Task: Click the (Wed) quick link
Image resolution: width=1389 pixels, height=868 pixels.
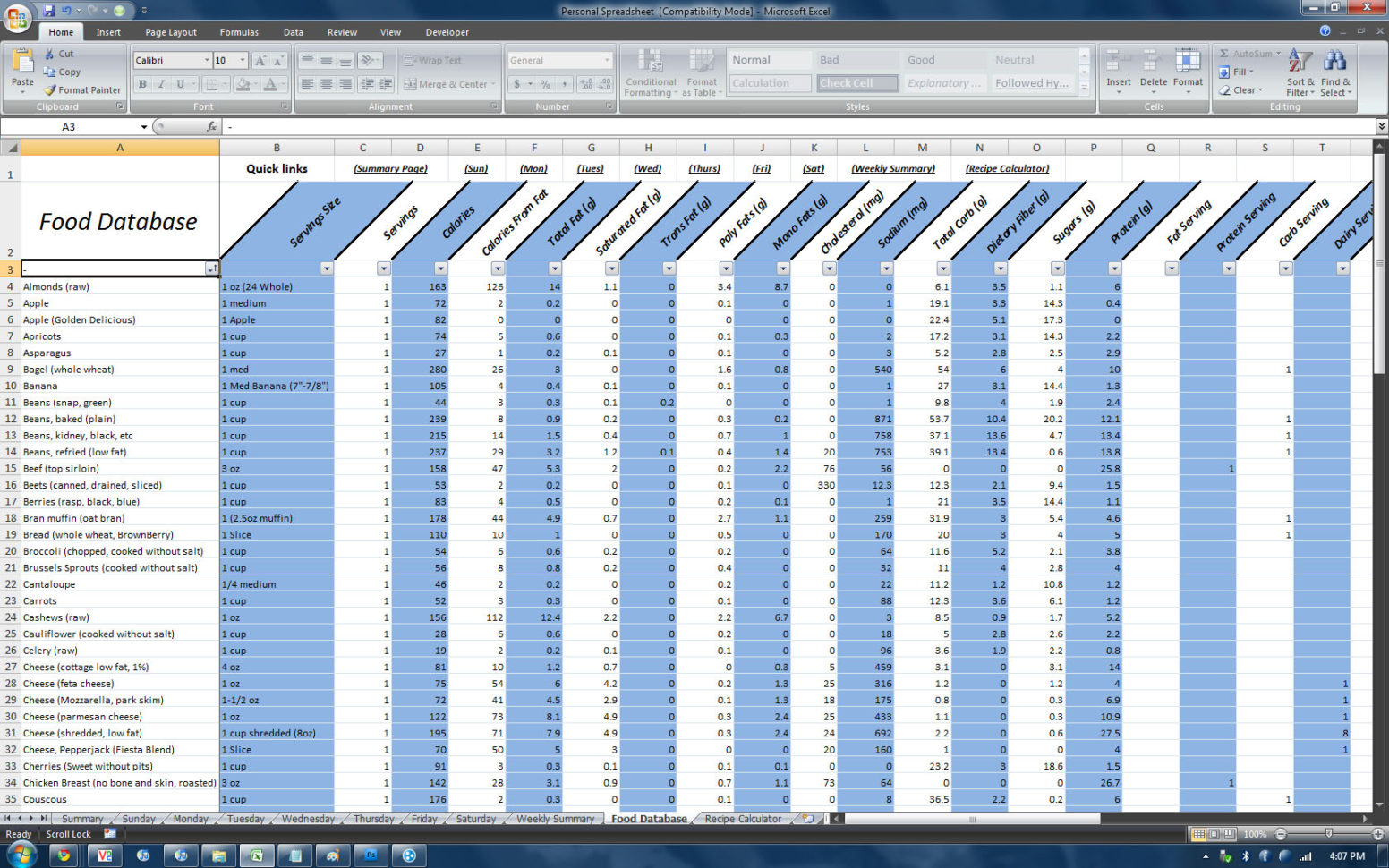Action: click(x=647, y=168)
